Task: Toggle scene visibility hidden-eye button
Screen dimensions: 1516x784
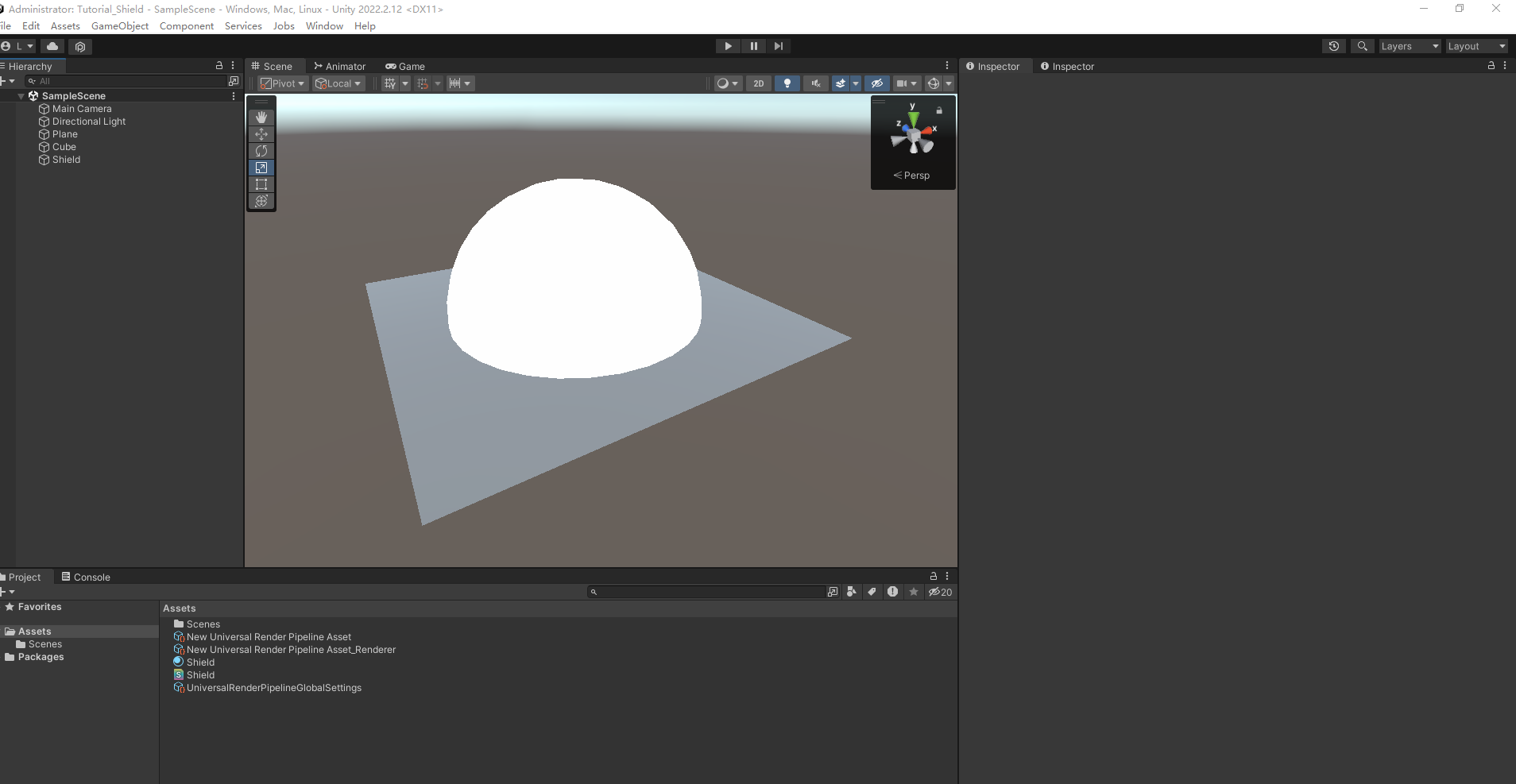Action: tap(876, 83)
